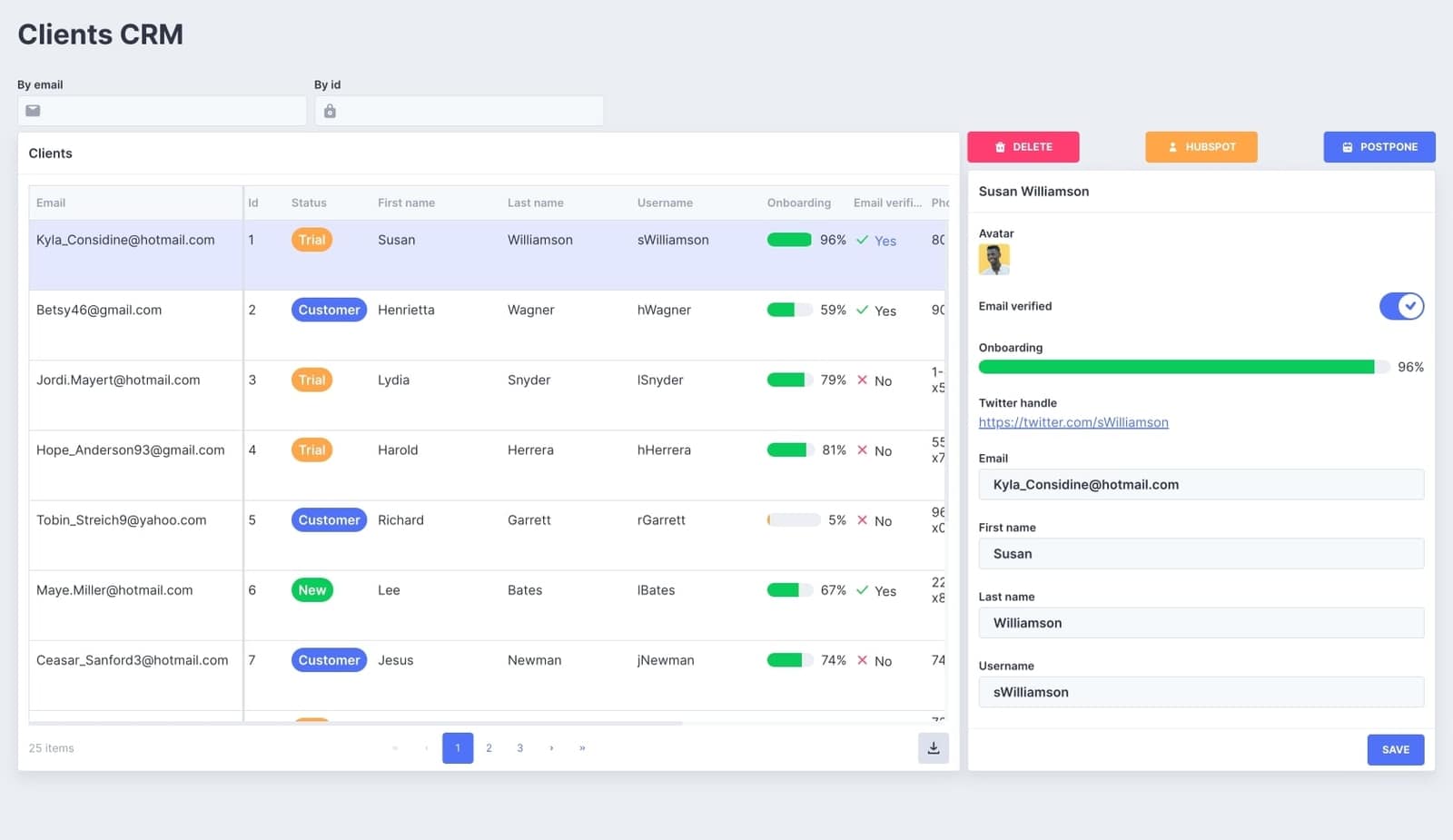Click the next-page chevron in the paginator

coord(551,747)
